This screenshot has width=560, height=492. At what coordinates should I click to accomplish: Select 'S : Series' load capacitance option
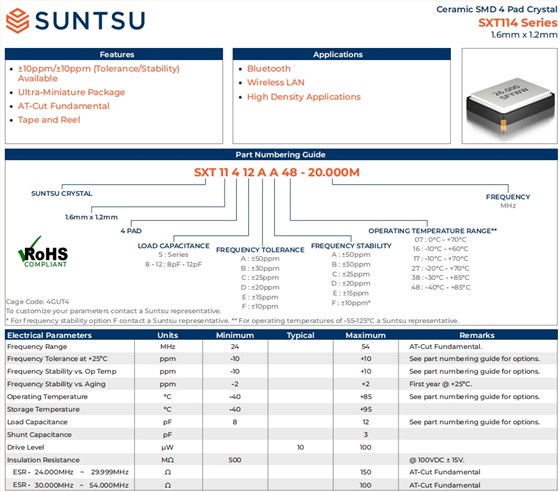[x=173, y=255]
